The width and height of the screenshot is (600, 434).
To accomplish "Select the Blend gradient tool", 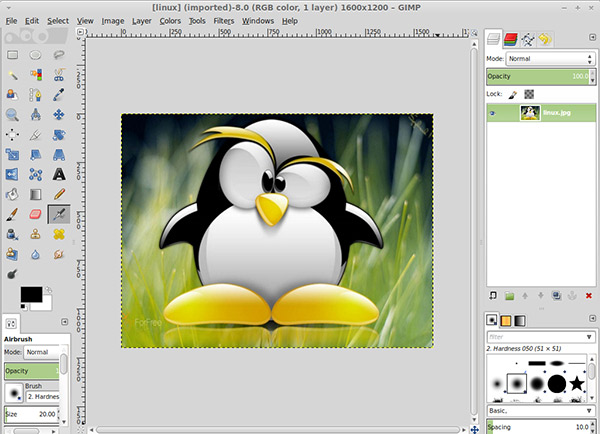I will coord(36,194).
